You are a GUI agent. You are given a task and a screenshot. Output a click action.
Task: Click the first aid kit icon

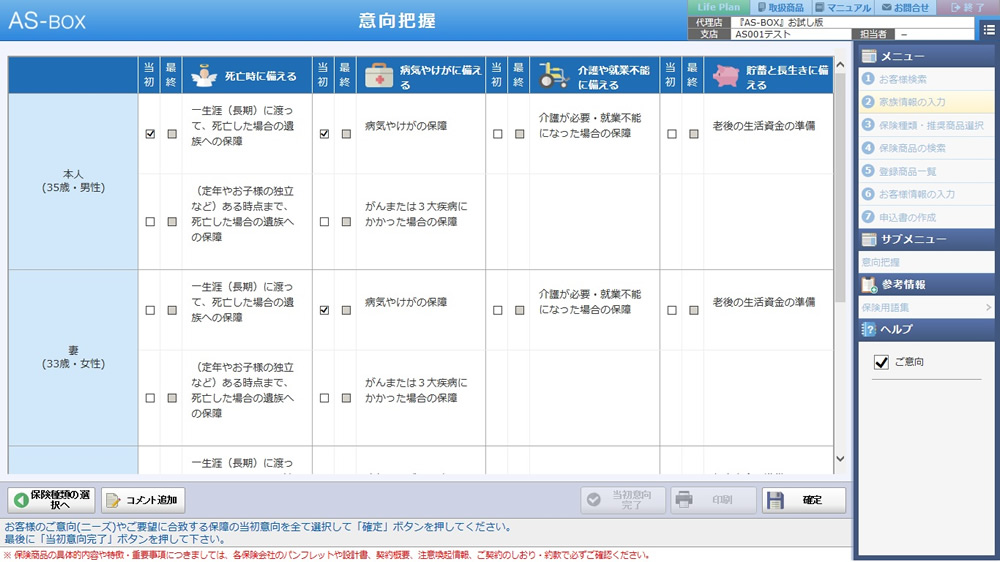pyautogui.click(x=378, y=75)
